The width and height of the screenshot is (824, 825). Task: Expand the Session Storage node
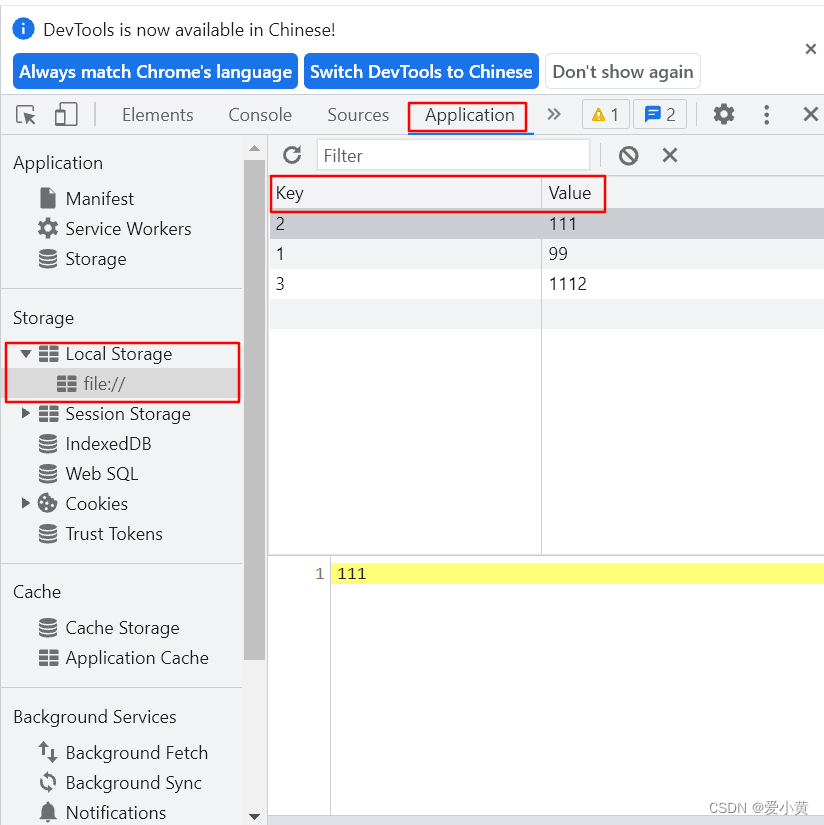pyautogui.click(x=25, y=413)
